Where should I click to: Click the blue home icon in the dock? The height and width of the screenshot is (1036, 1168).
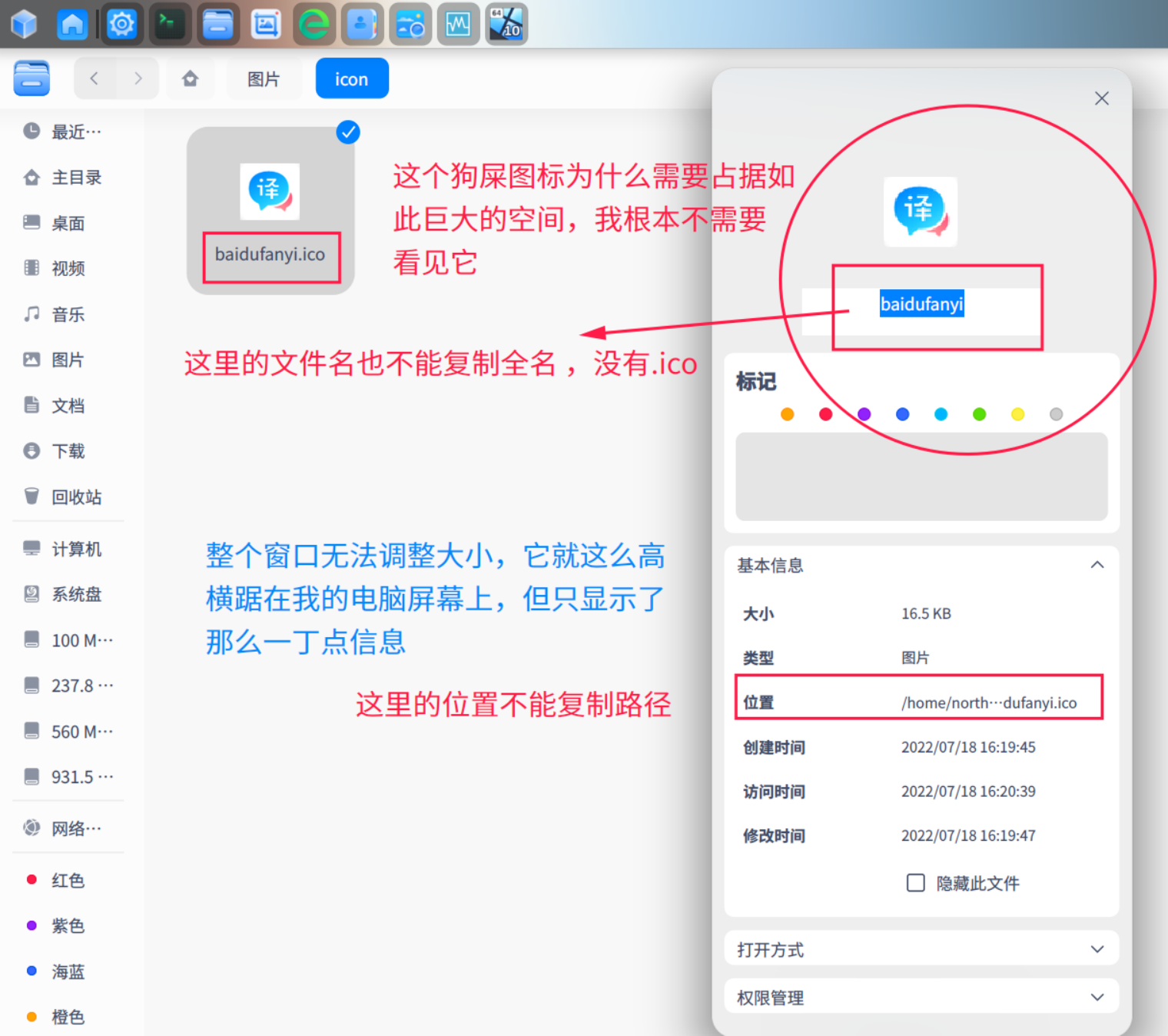72,25
